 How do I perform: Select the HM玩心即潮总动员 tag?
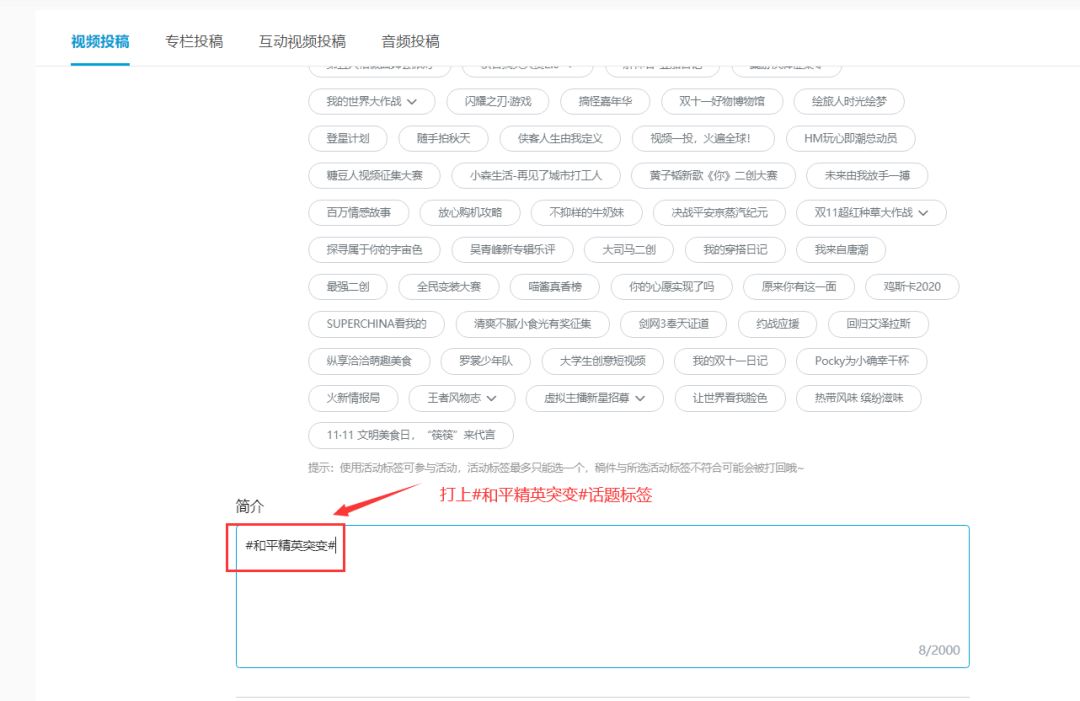pyautogui.click(x=851, y=138)
